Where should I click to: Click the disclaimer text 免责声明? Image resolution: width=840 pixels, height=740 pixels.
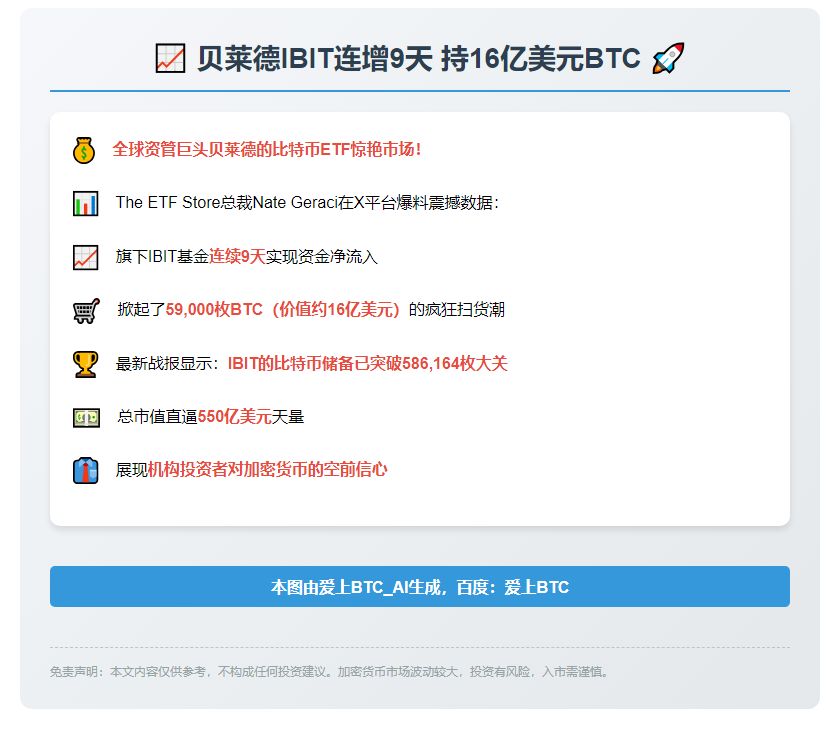(x=329, y=671)
